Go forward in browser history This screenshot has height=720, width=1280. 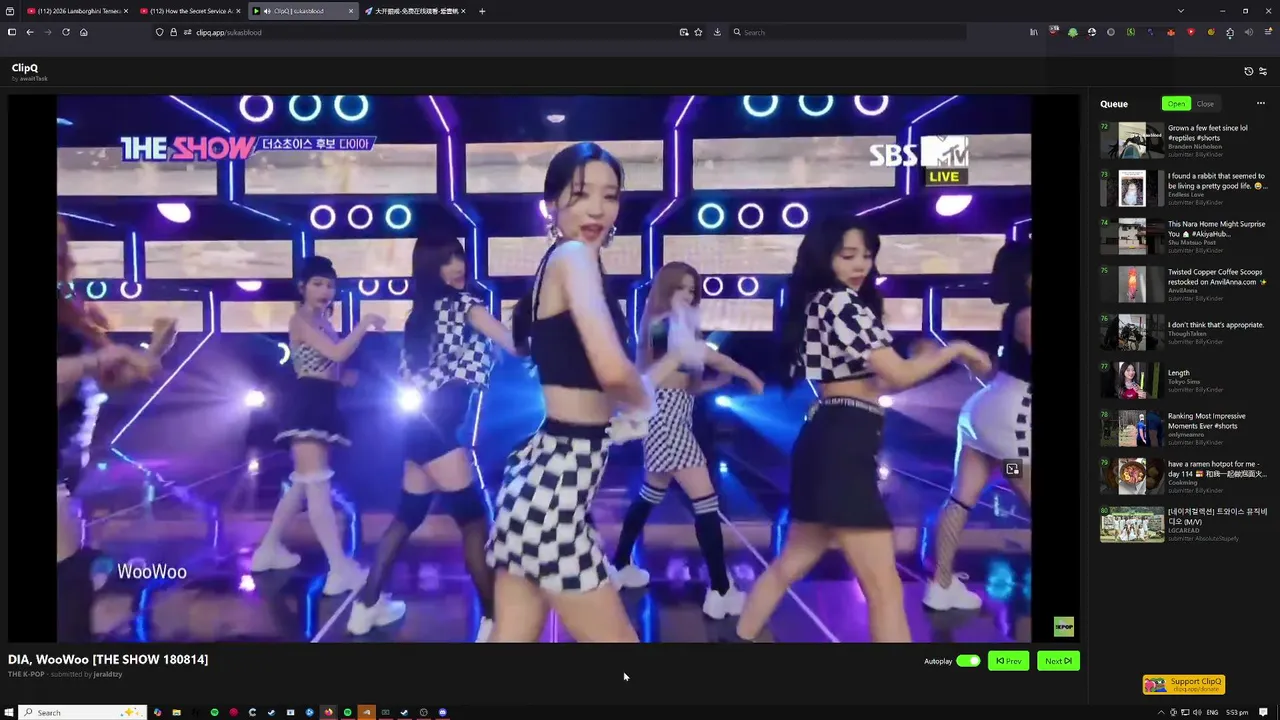tap(48, 32)
